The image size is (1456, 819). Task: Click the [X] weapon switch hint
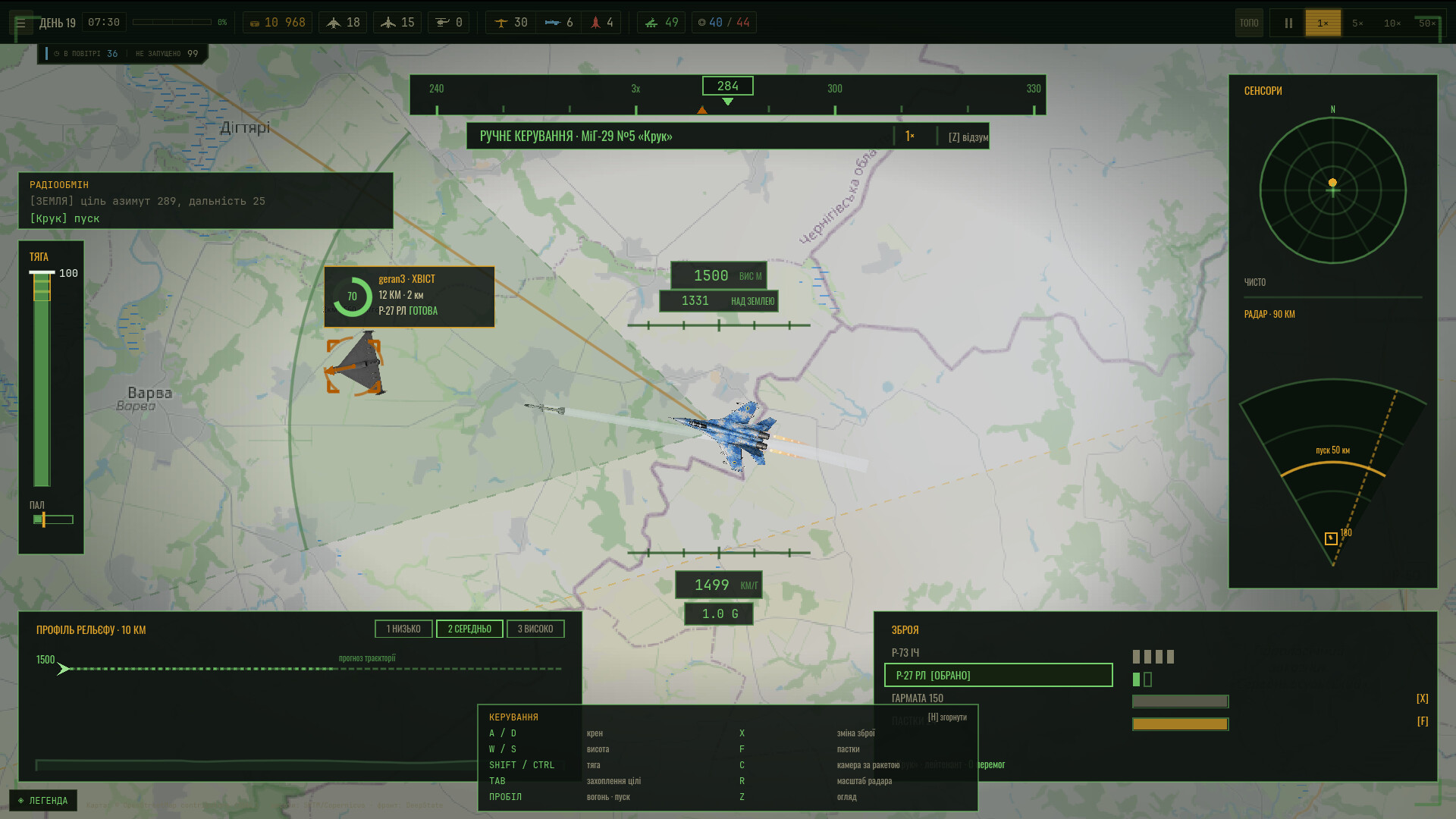click(1423, 698)
